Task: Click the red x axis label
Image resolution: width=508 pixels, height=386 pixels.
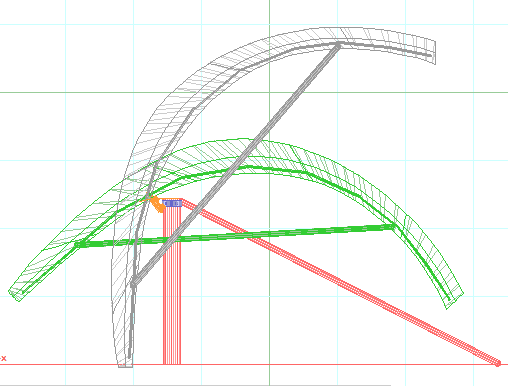Action: pyautogui.click(x=3, y=358)
